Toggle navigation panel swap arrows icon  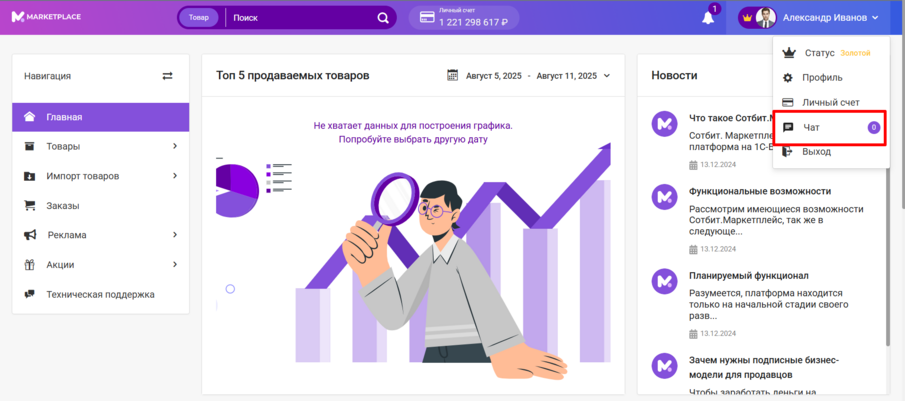[x=167, y=76]
